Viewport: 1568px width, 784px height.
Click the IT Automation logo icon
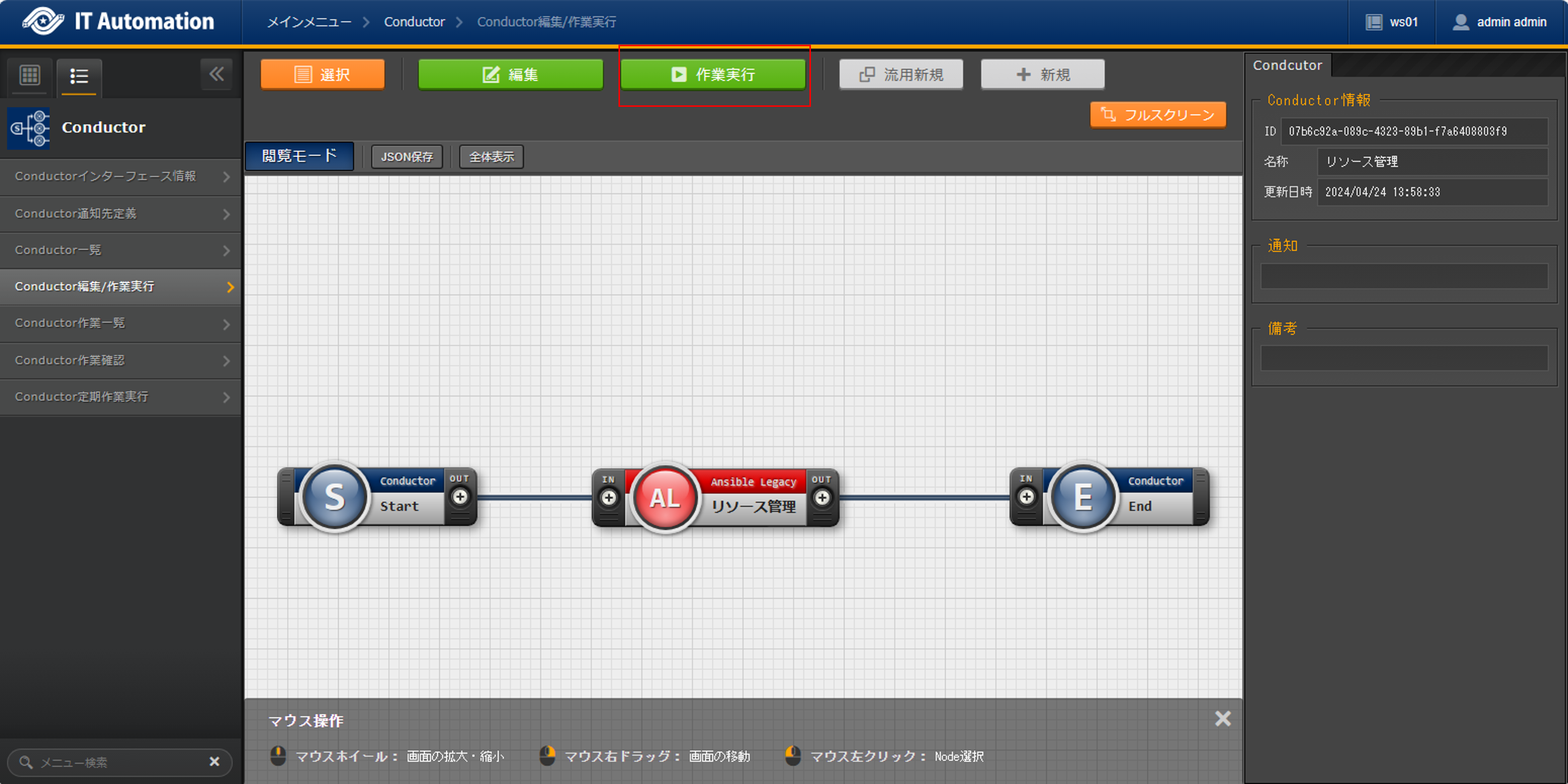click(43, 21)
